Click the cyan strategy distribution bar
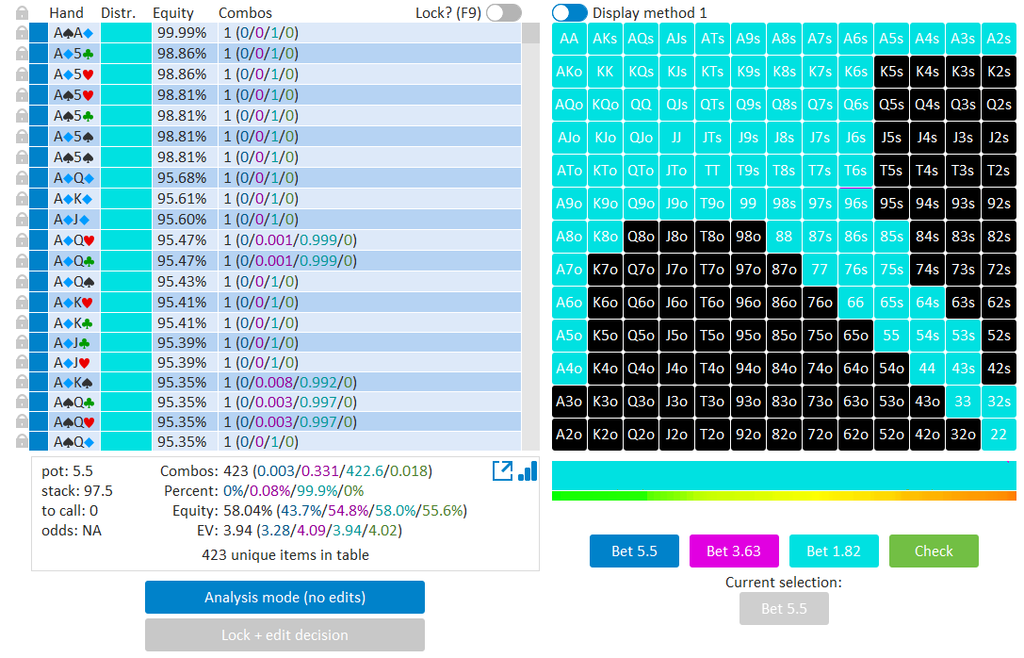This screenshot has width=1024, height=658. click(784, 475)
